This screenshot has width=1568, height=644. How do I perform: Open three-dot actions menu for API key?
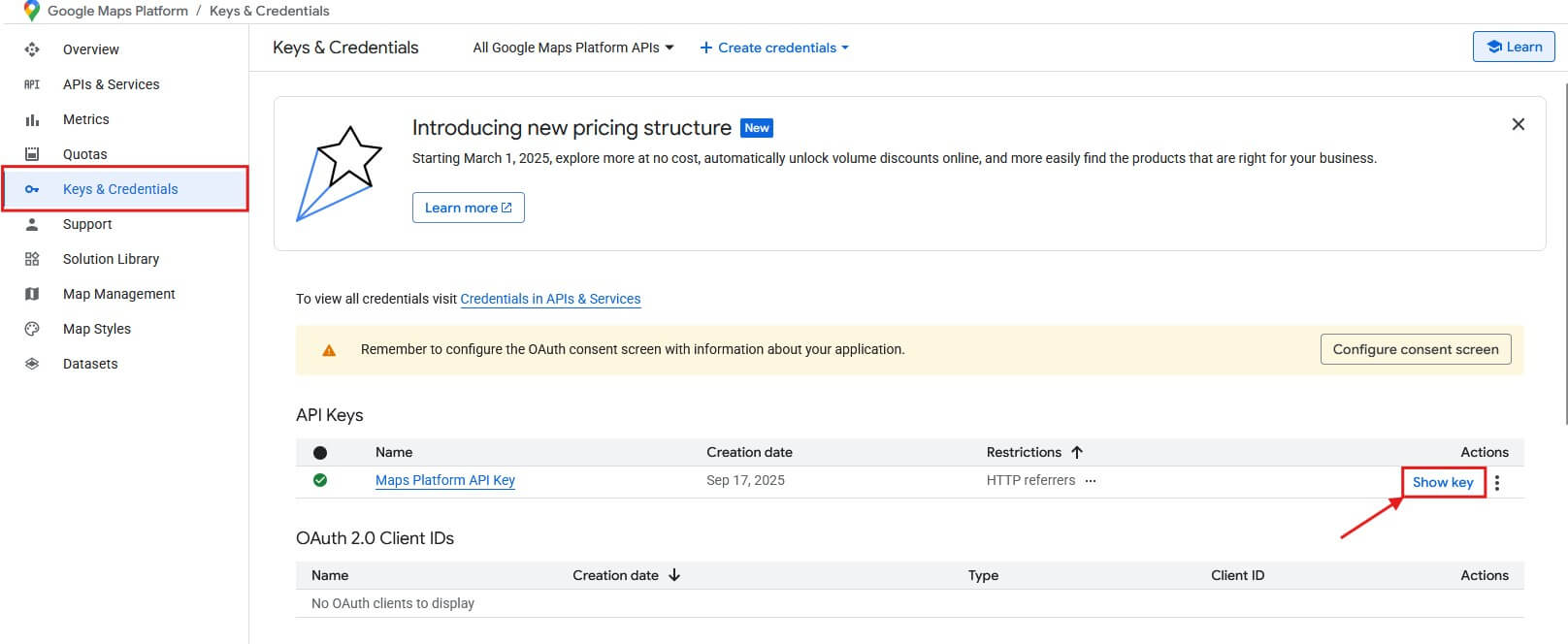(1497, 482)
